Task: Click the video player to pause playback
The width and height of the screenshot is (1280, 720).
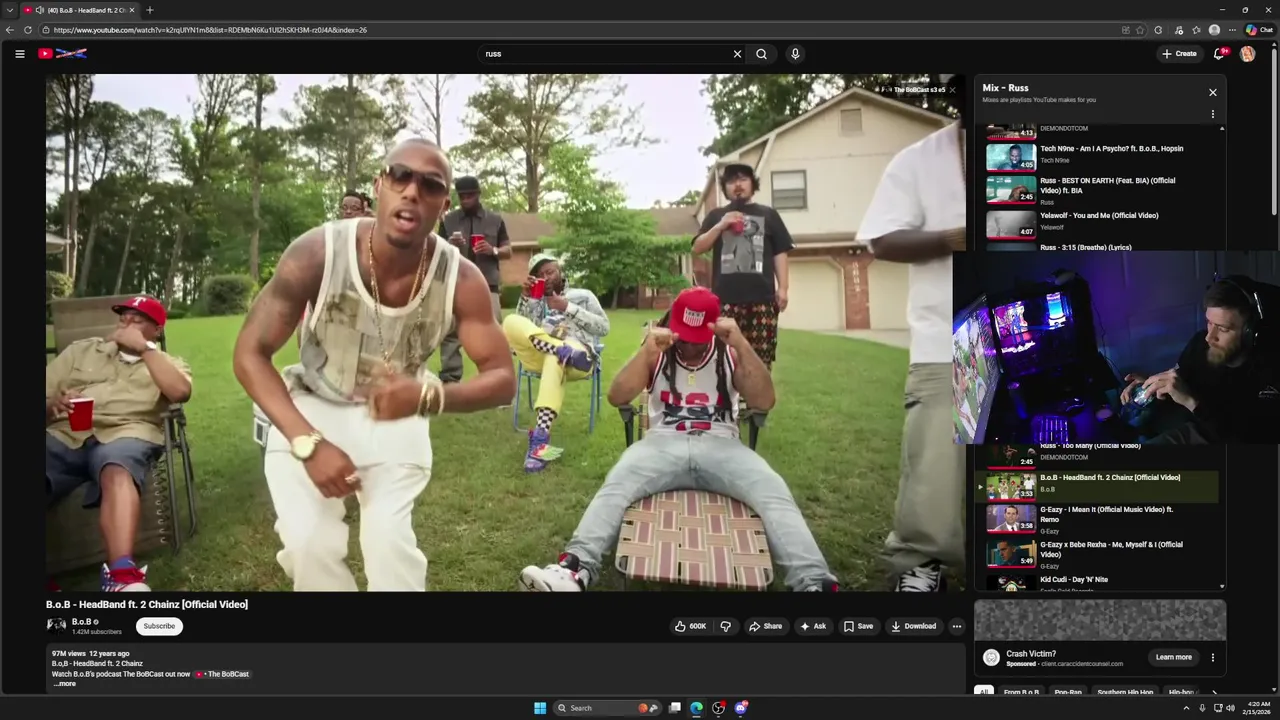Action: 505,332
